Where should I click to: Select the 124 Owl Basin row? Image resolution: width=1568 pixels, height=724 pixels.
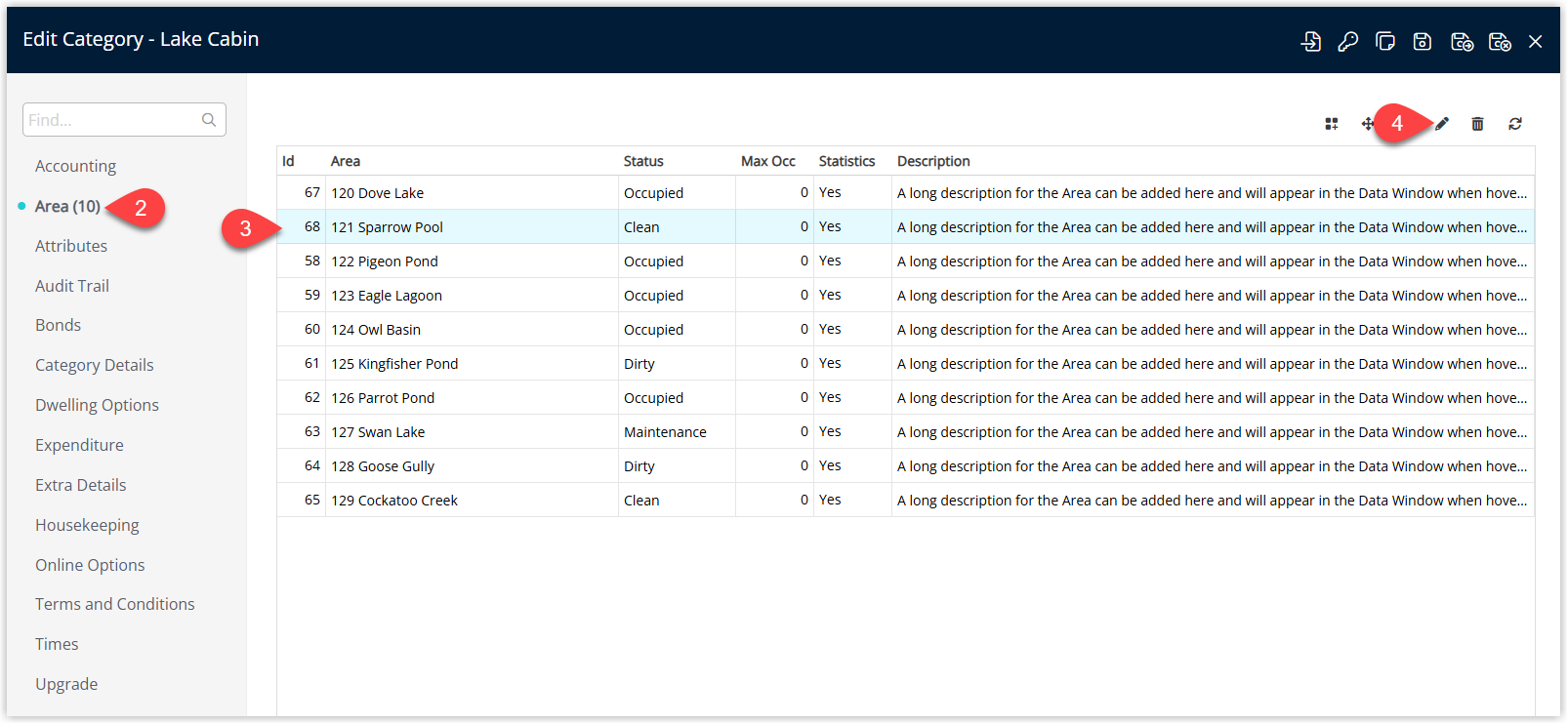(x=905, y=330)
